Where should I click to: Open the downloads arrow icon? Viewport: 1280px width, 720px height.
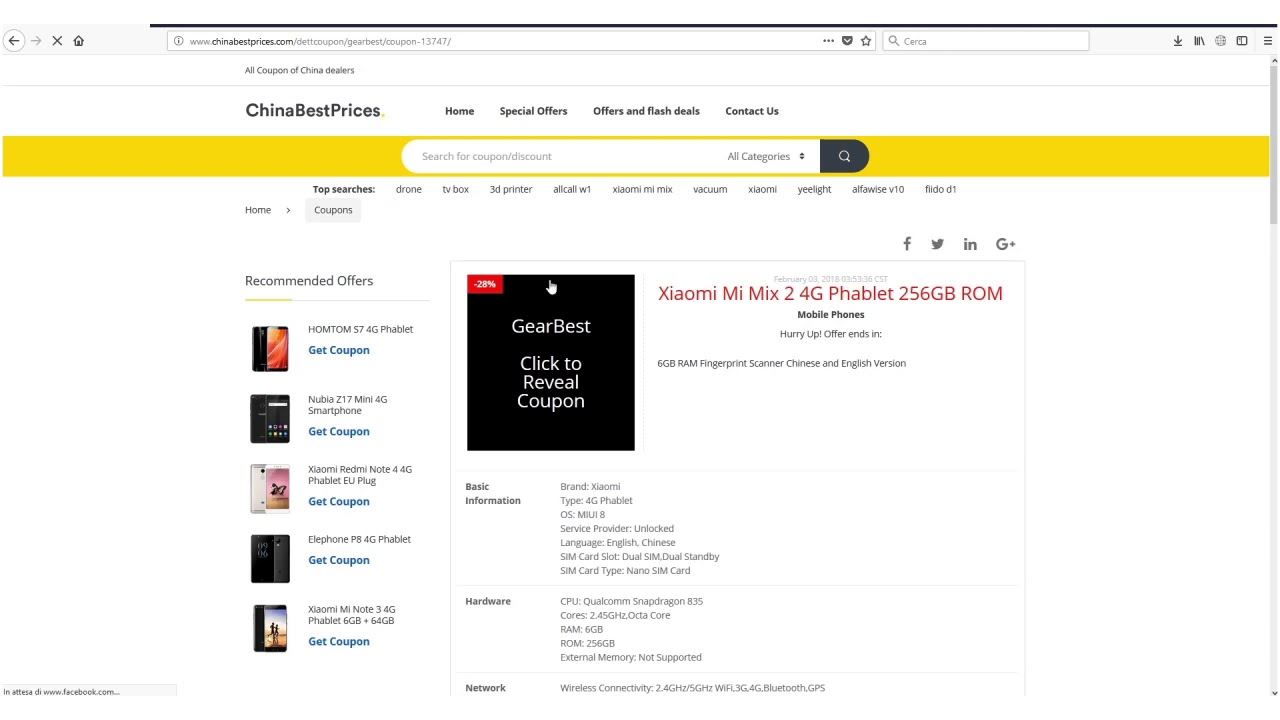(1178, 41)
